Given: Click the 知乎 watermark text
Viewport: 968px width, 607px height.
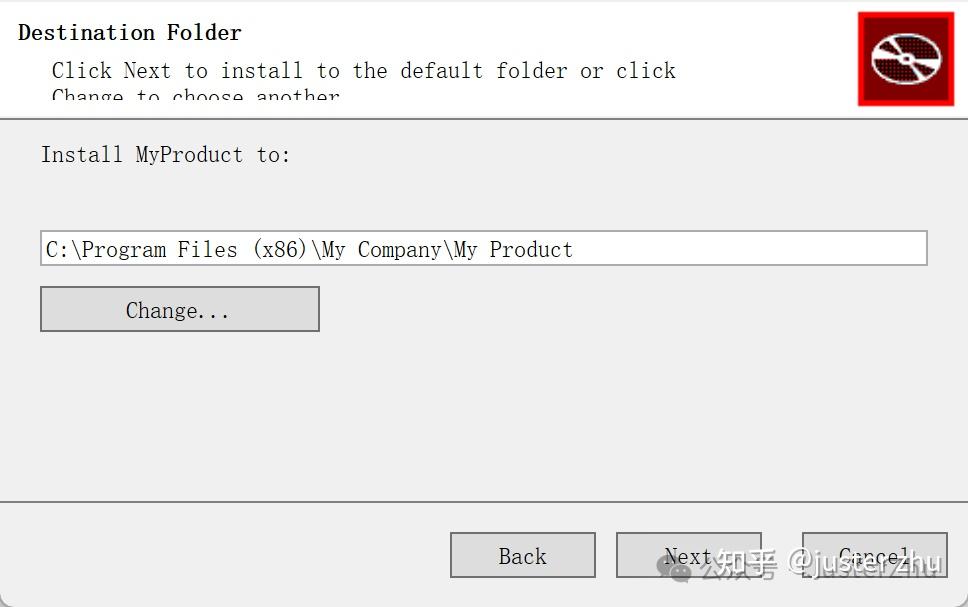Looking at the screenshot, I should point(738,565).
